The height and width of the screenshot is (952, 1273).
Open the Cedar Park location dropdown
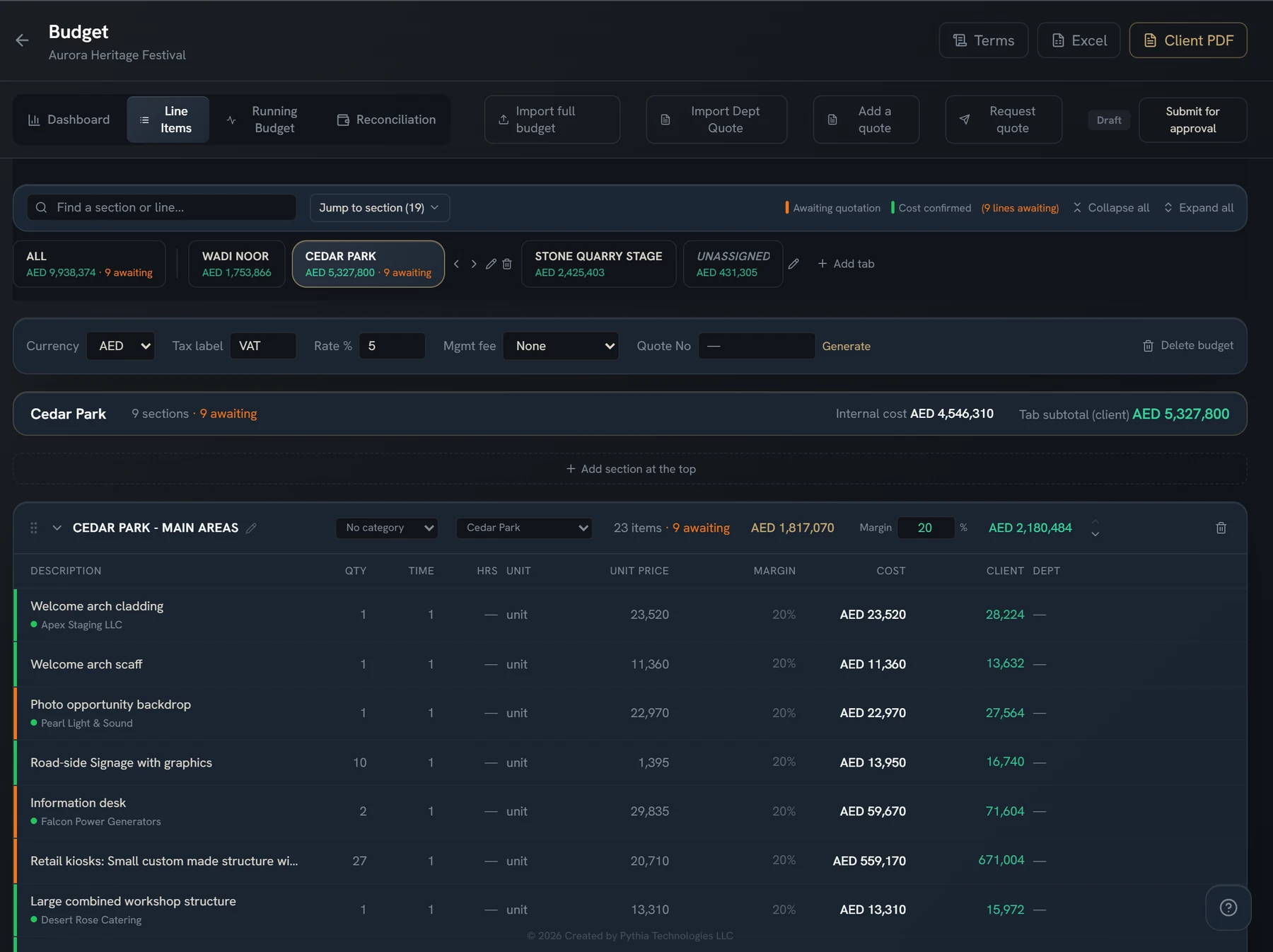[x=524, y=528]
